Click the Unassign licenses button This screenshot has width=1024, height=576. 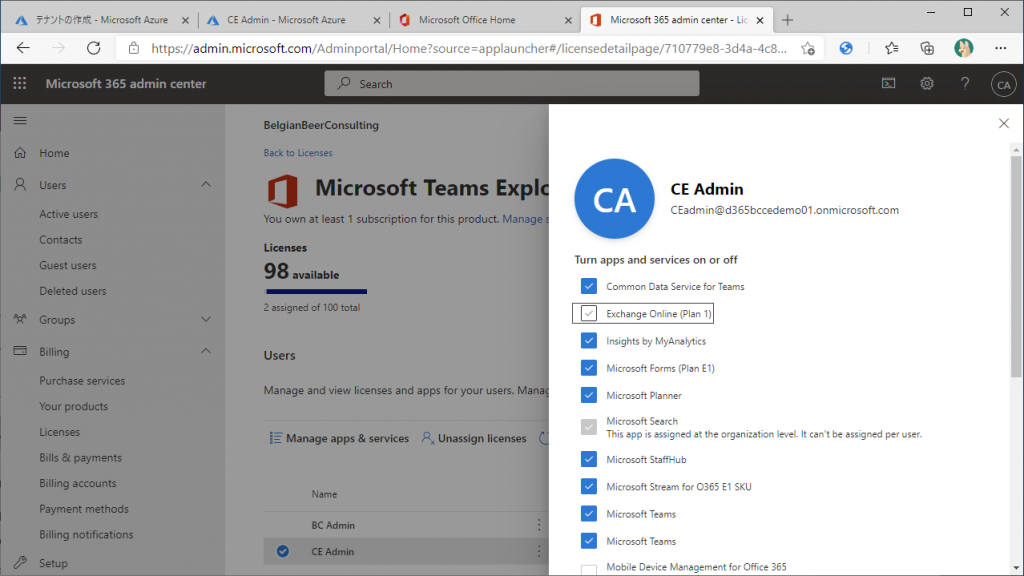(474, 438)
